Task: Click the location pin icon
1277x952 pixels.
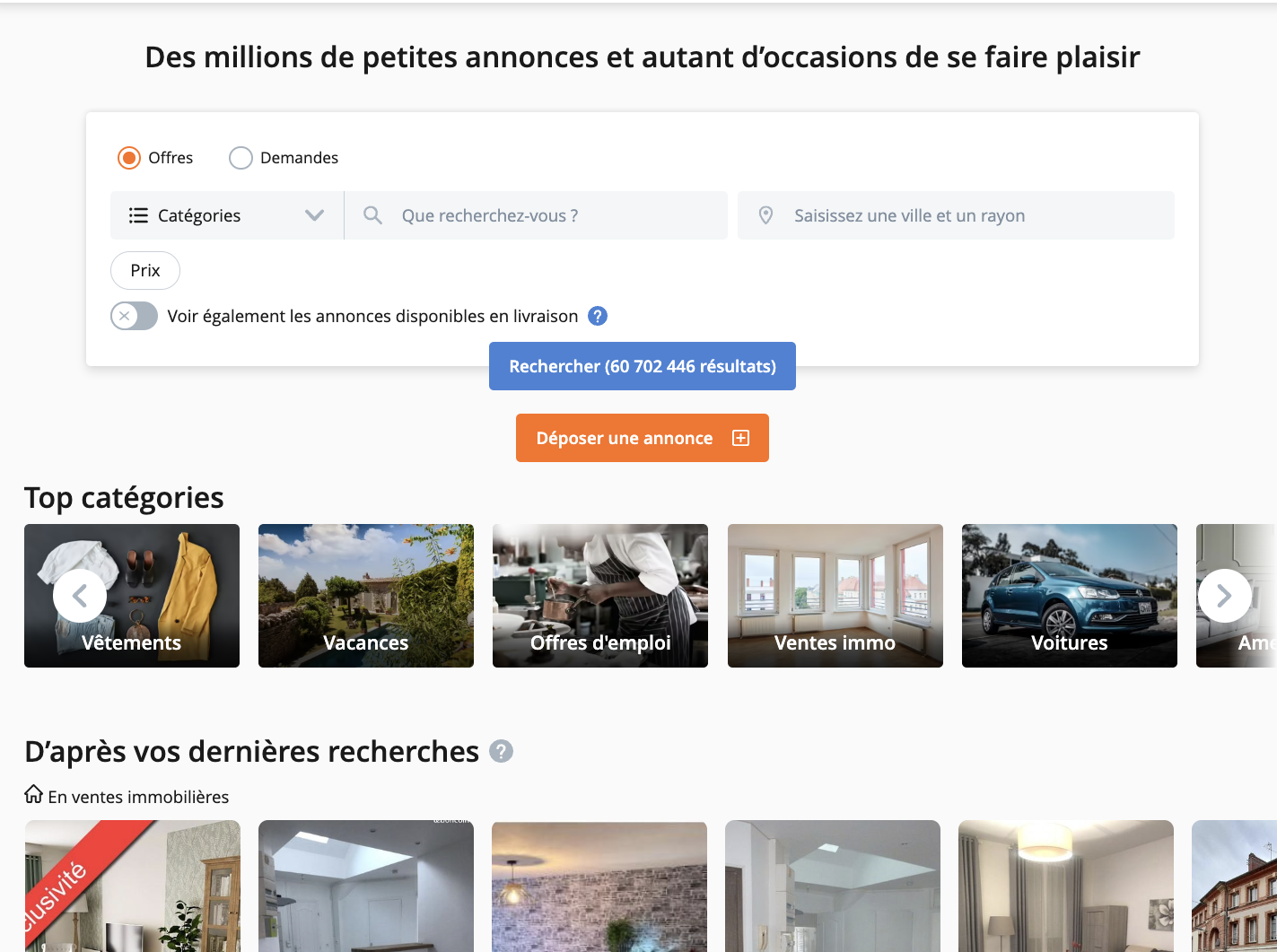Action: click(x=765, y=215)
